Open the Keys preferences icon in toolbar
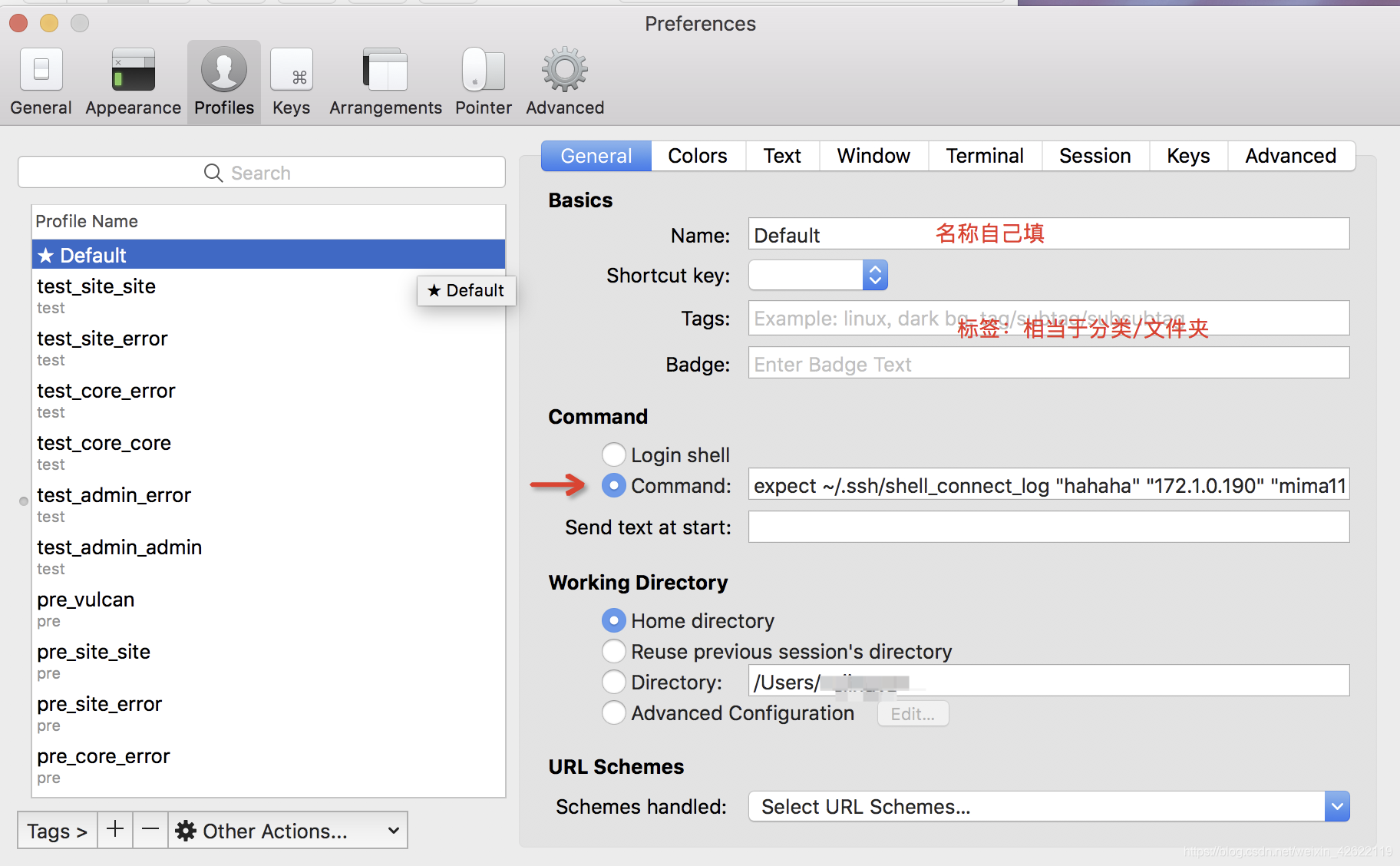The image size is (1400, 866). point(292,71)
